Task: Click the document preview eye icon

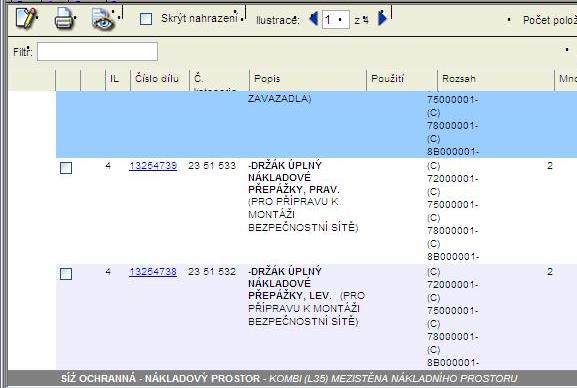Action: [x=103, y=19]
